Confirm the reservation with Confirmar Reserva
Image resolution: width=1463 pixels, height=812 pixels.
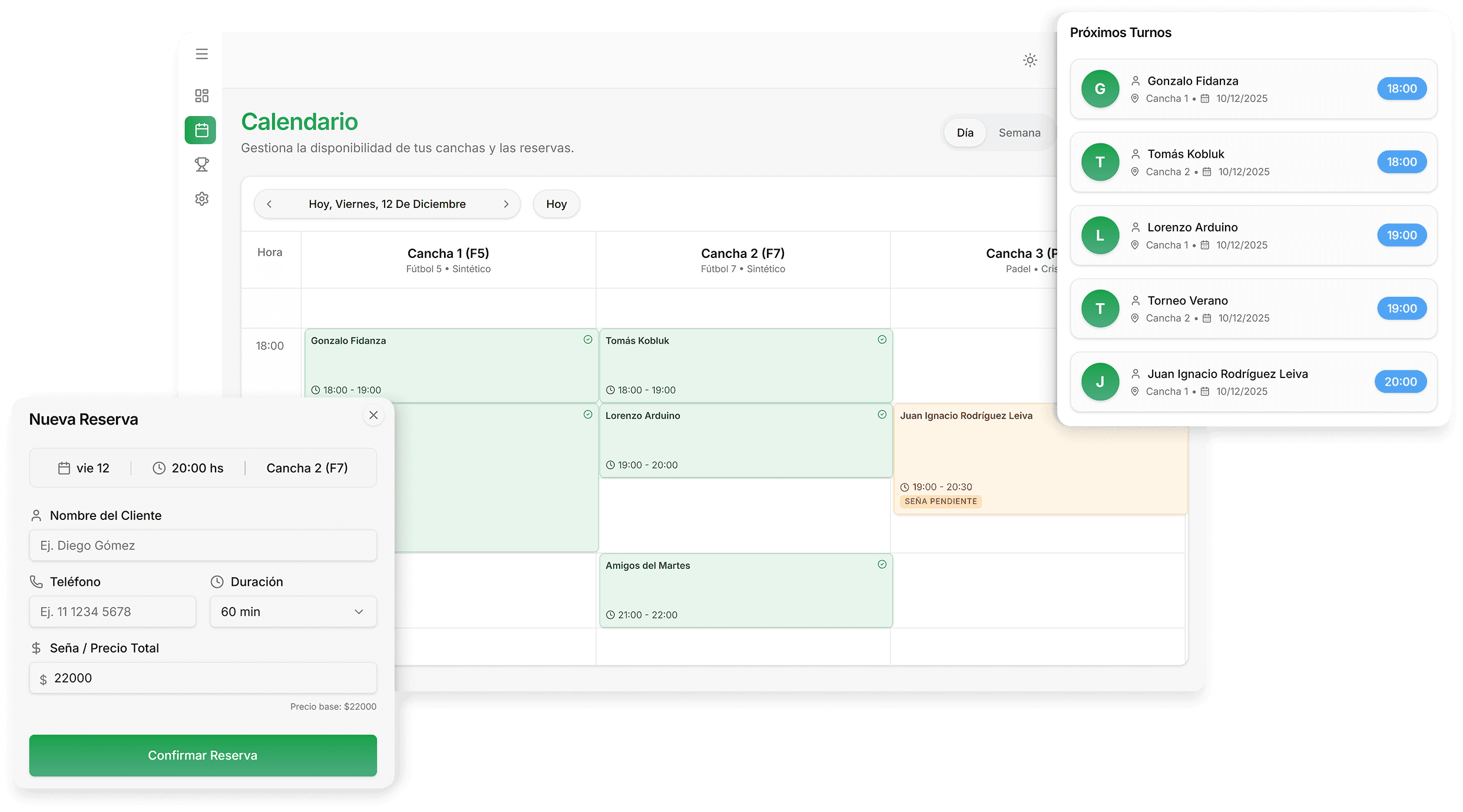click(203, 755)
